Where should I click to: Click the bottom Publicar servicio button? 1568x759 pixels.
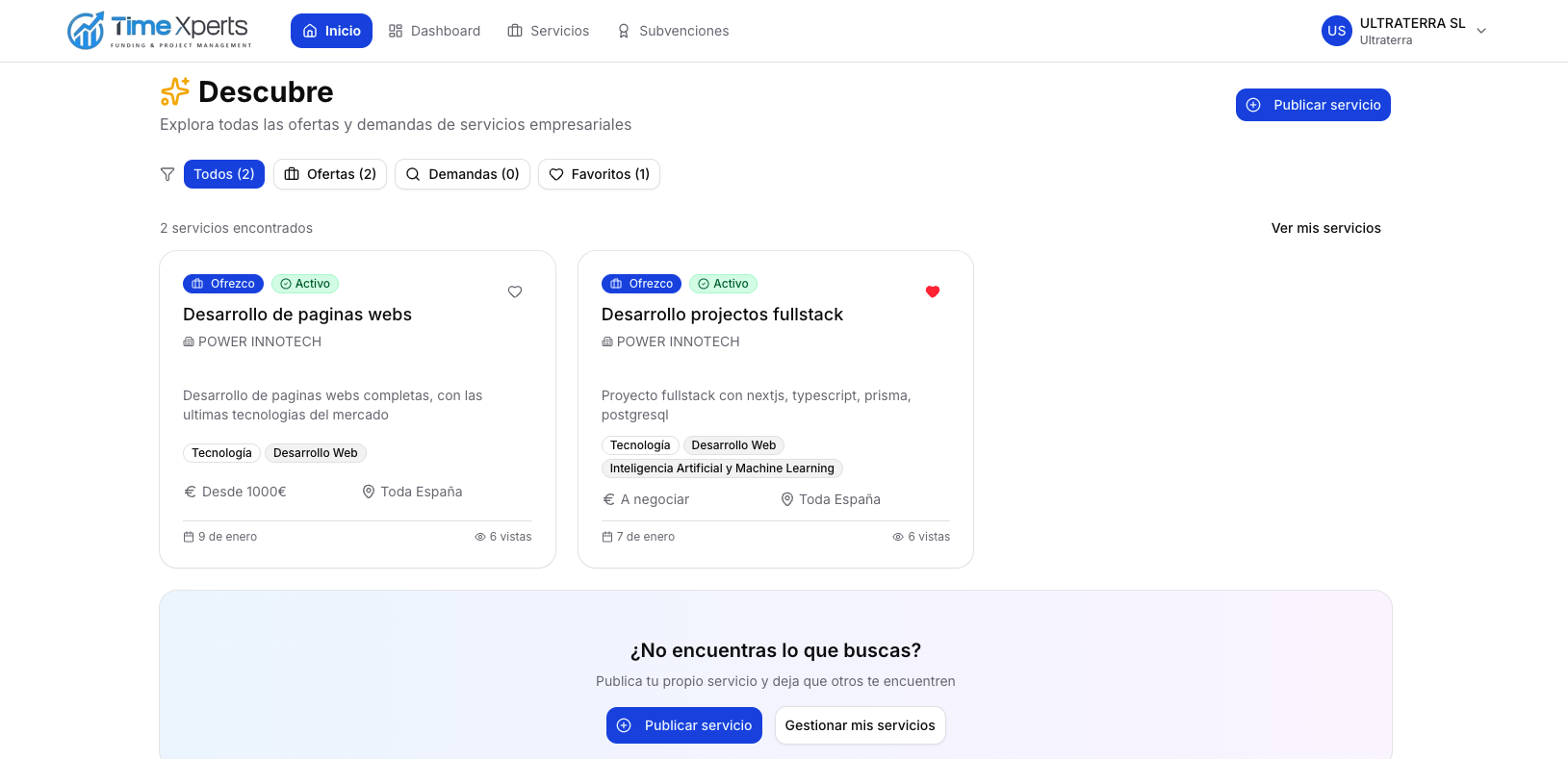coord(684,725)
